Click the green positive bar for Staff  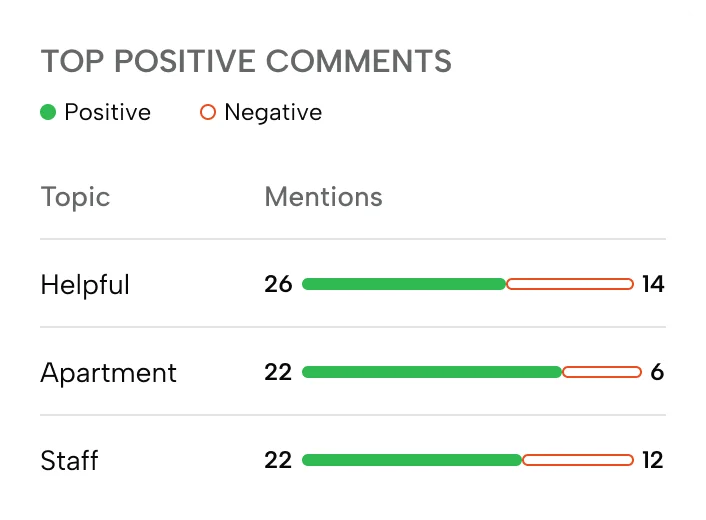click(412, 460)
